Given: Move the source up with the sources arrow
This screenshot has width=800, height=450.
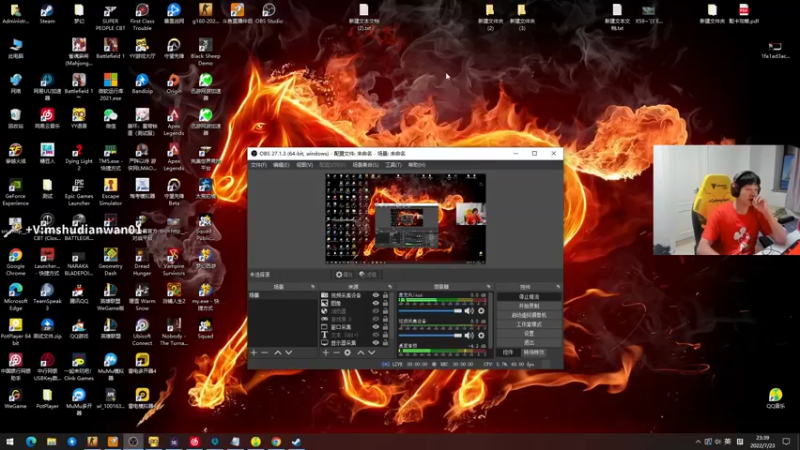Looking at the screenshot, I should (361, 353).
